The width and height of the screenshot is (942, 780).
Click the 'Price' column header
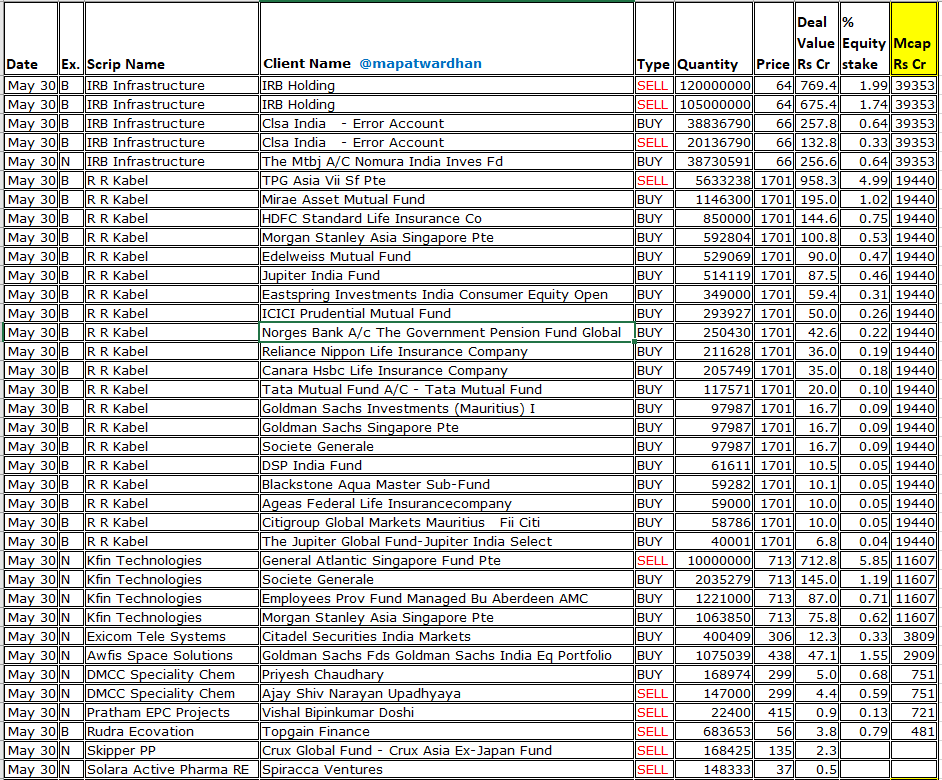(774, 39)
